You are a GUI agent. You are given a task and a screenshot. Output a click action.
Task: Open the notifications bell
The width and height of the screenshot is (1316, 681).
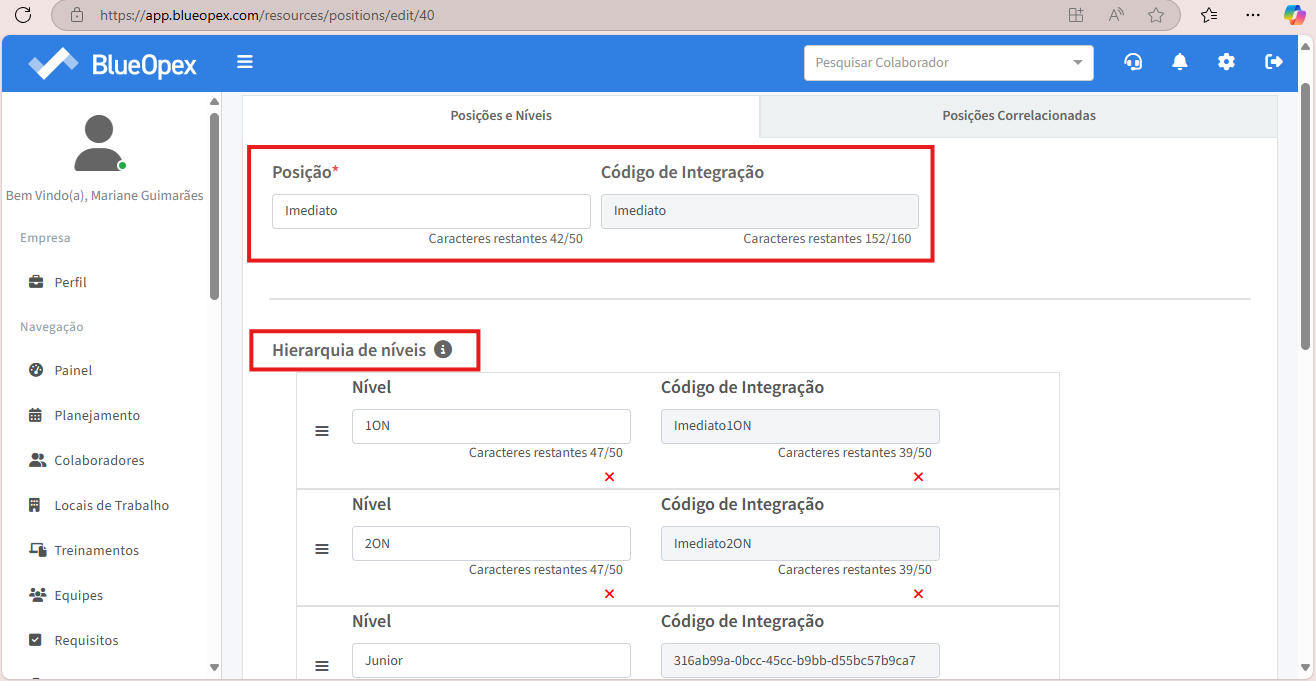pyautogui.click(x=1180, y=62)
